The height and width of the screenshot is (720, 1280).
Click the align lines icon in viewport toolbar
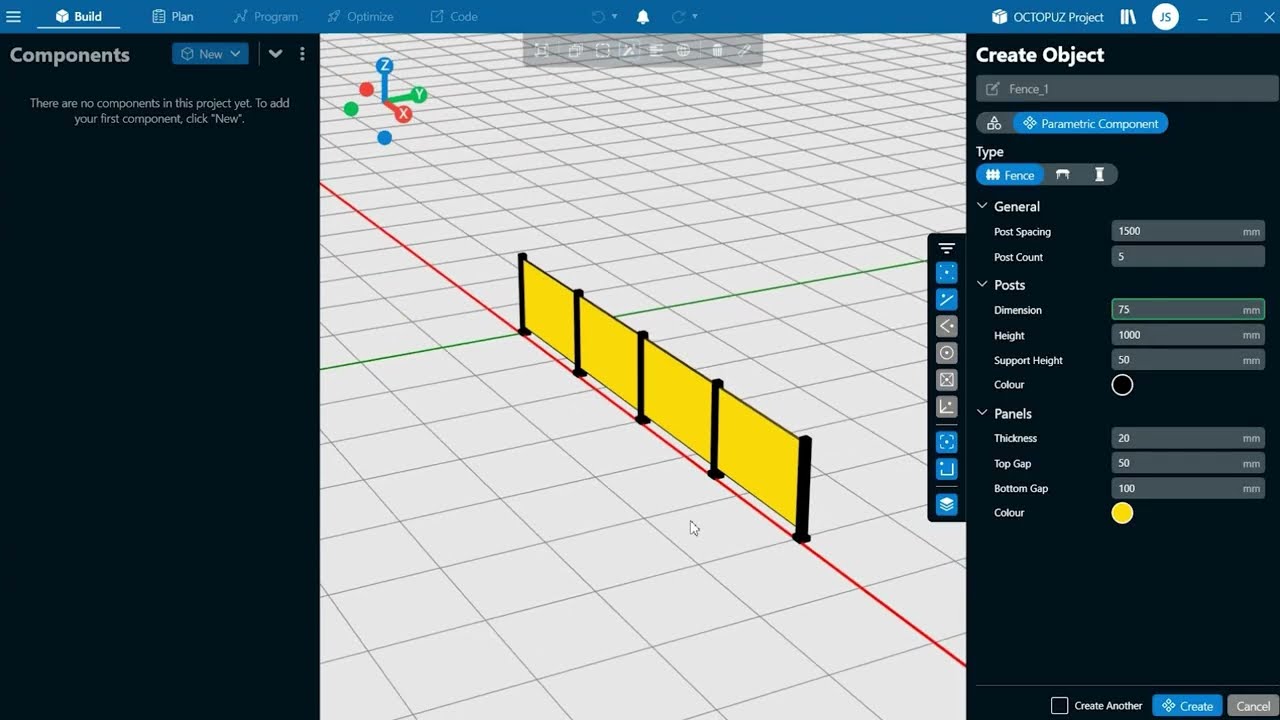[656, 49]
